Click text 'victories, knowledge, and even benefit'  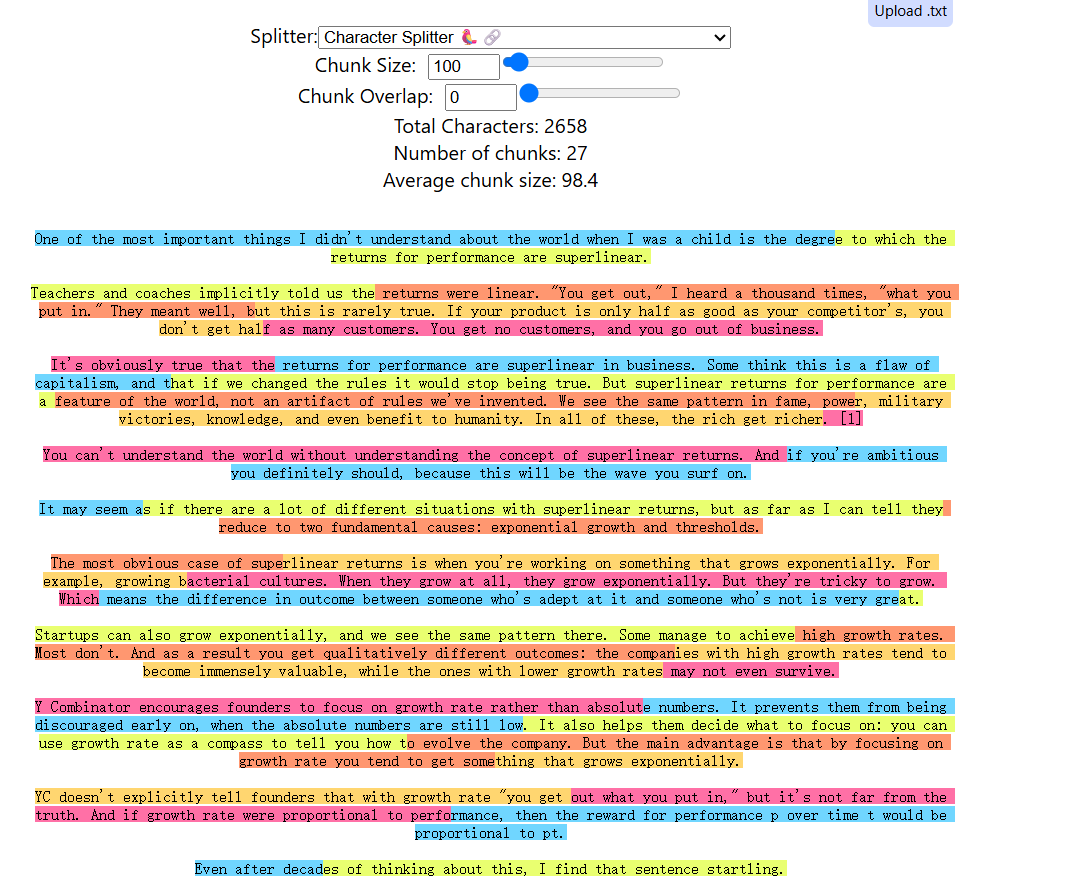[x=271, y=419]
